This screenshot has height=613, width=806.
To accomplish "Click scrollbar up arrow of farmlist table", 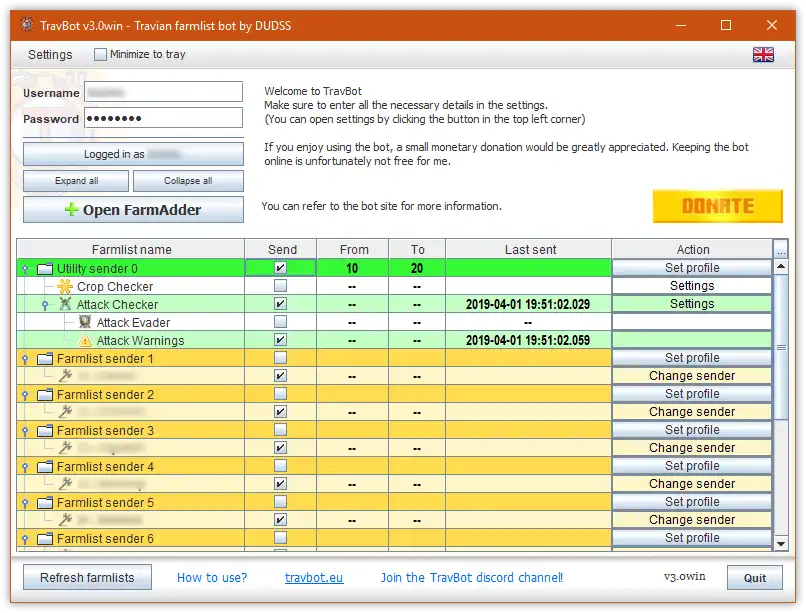I will click(781, 266).
